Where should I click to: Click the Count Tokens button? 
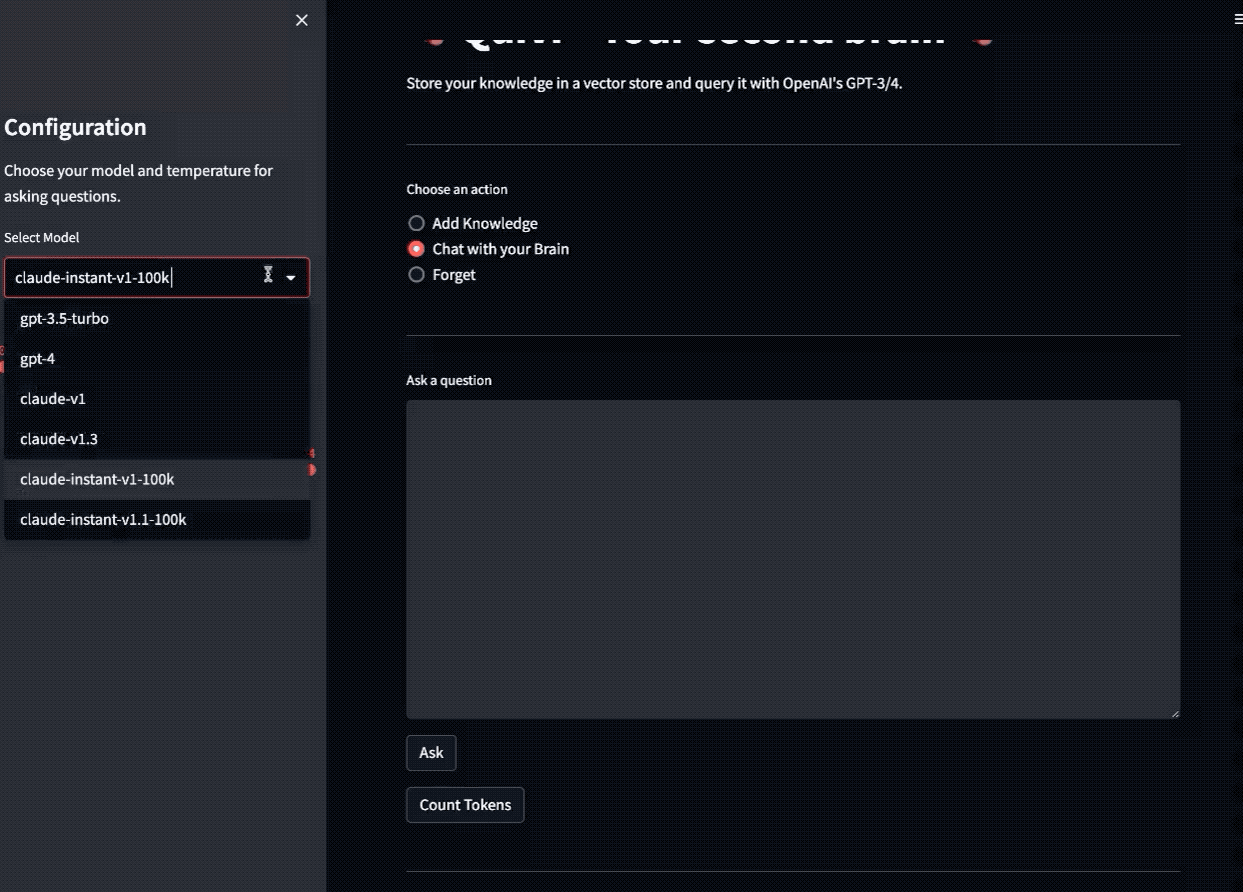click(x=465, y=805)
